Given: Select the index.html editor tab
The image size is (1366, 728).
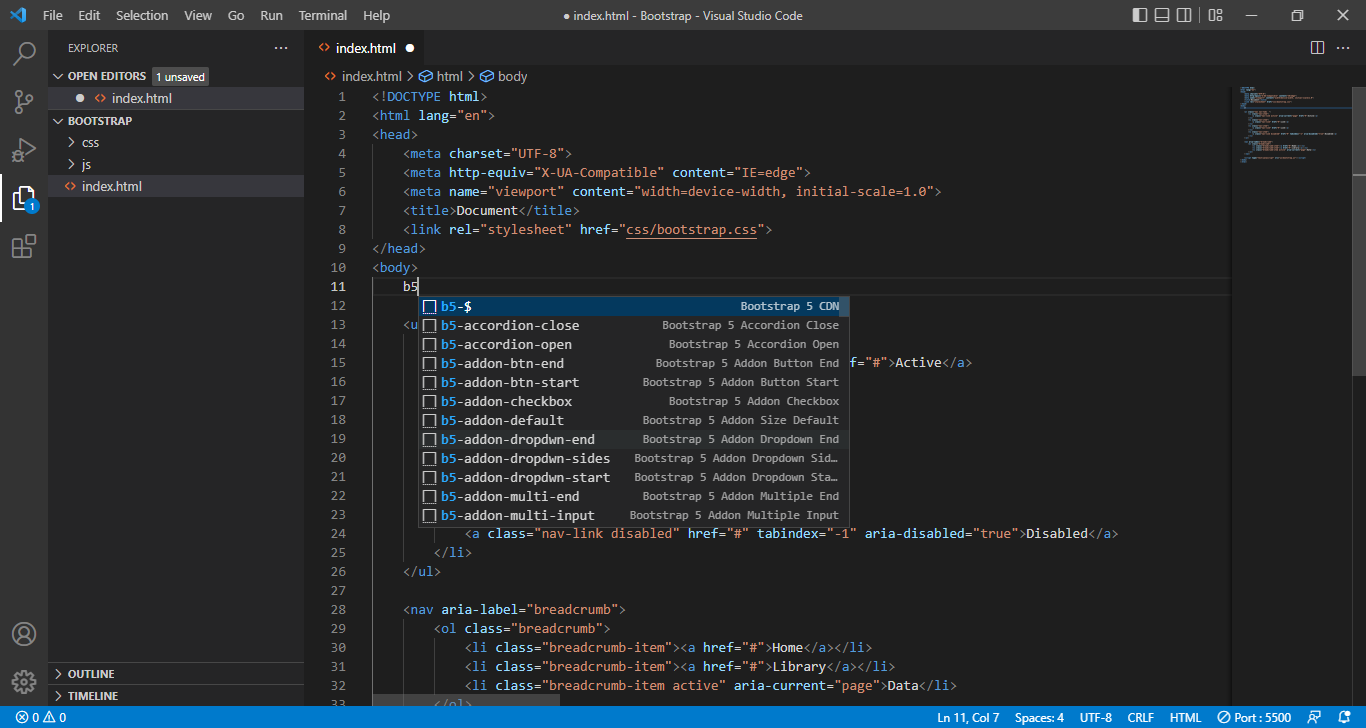Looking at the screenshot, I should pyautogui.click(x=366, y=48).
